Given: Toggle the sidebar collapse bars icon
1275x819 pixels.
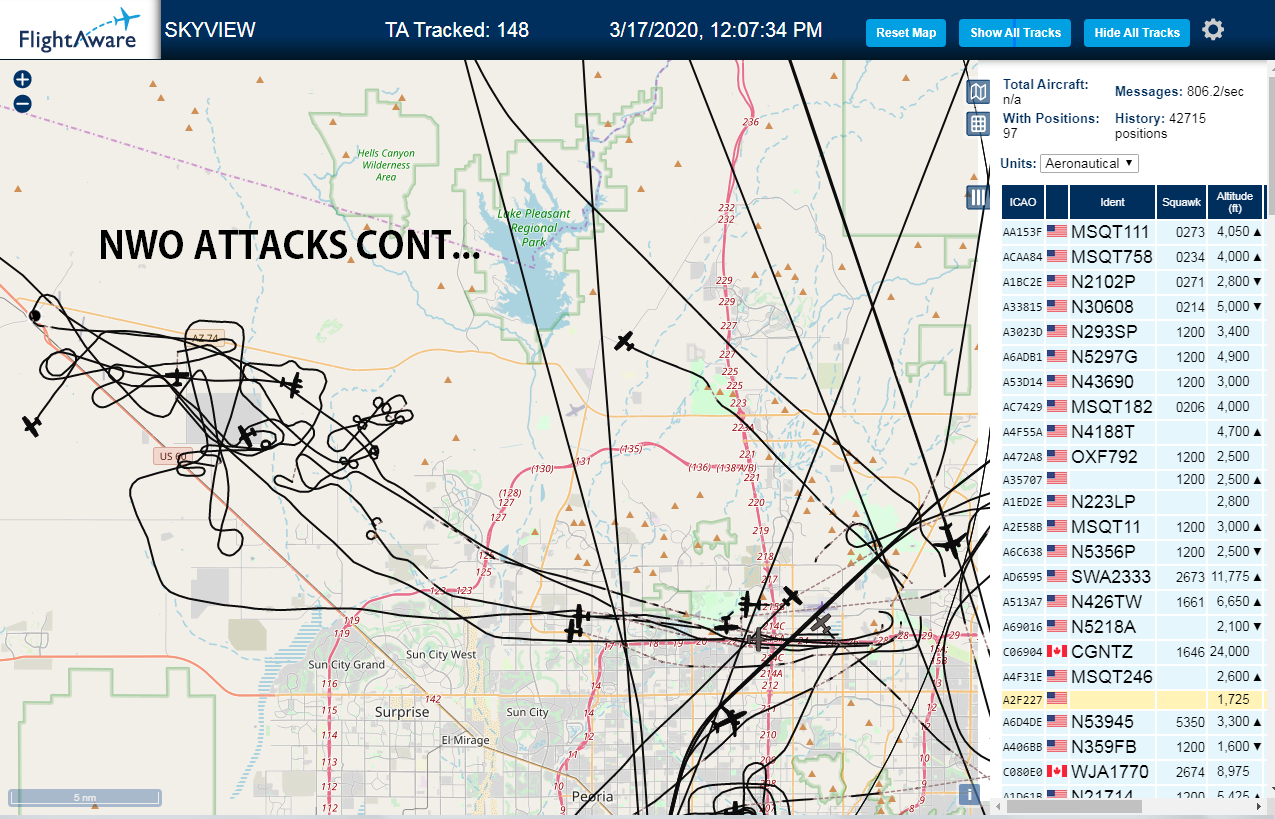Looking at the screenshot, I should coord(979,197).
